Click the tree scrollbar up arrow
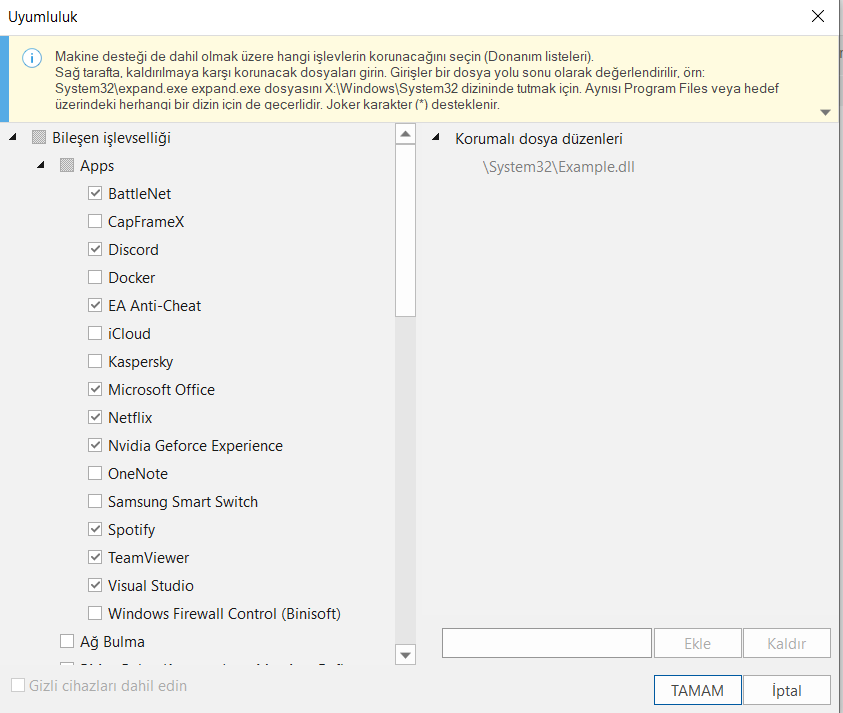843x713 pixels. 405,134
